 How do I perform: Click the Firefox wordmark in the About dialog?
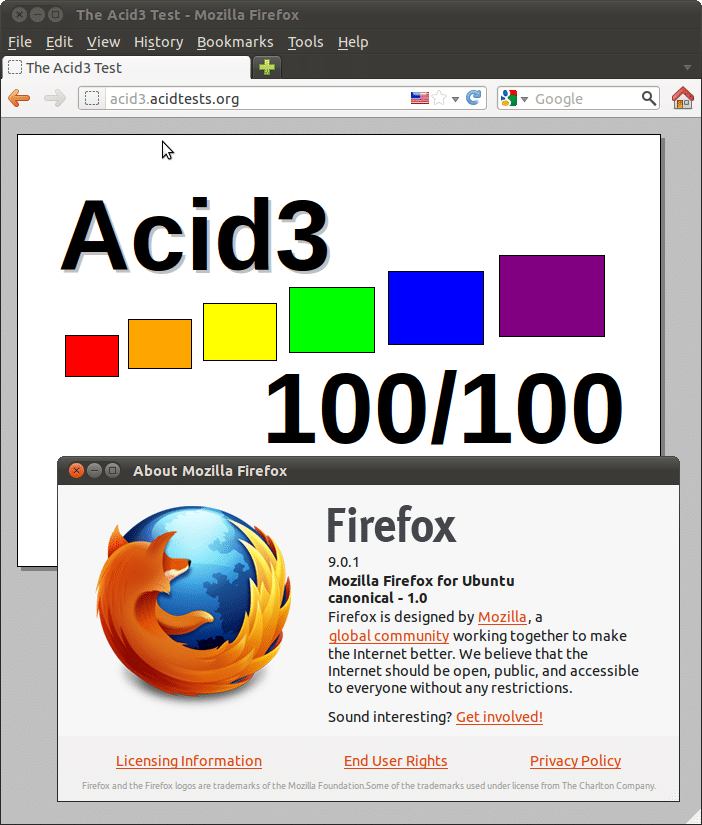pos(392,525)
